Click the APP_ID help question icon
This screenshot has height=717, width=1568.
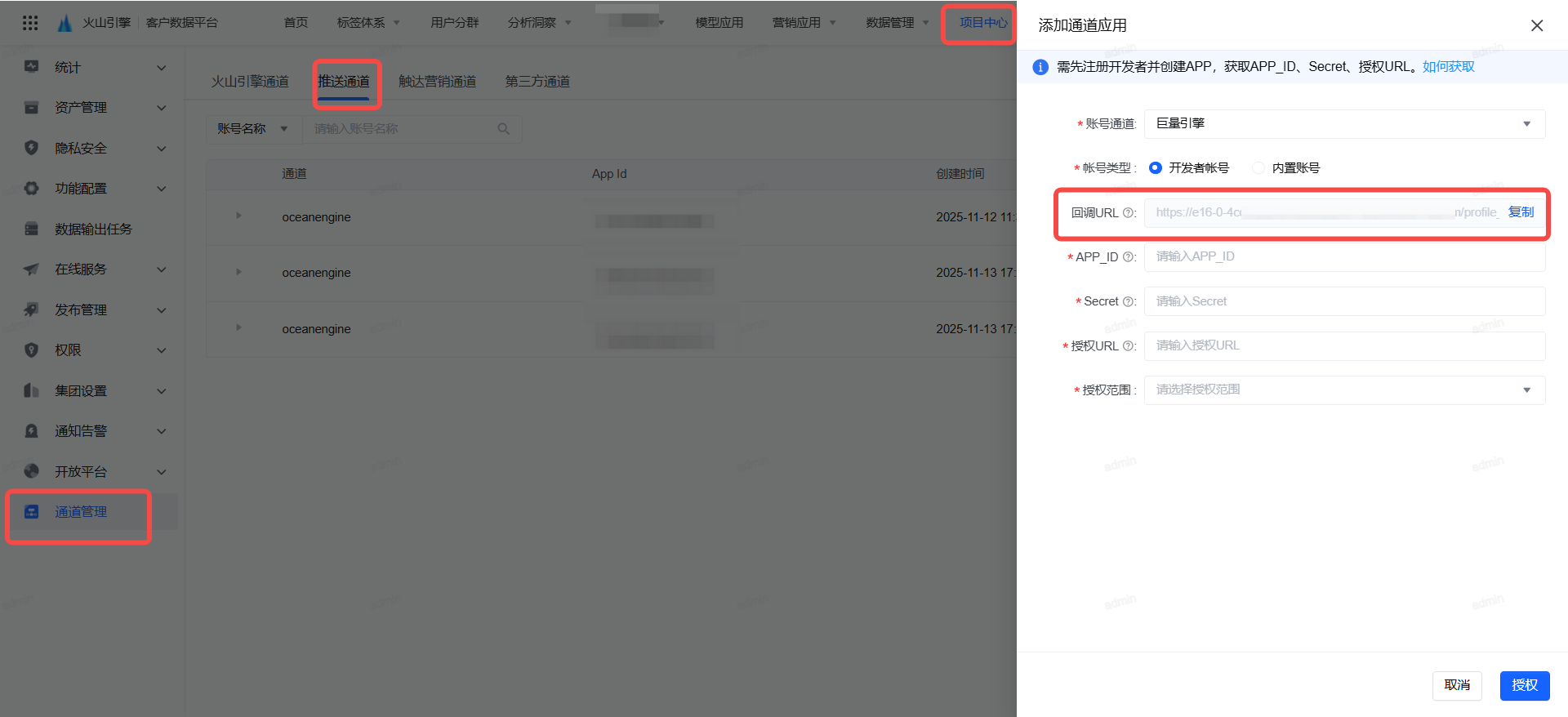pyautogui.click(x=1129, y=257)
